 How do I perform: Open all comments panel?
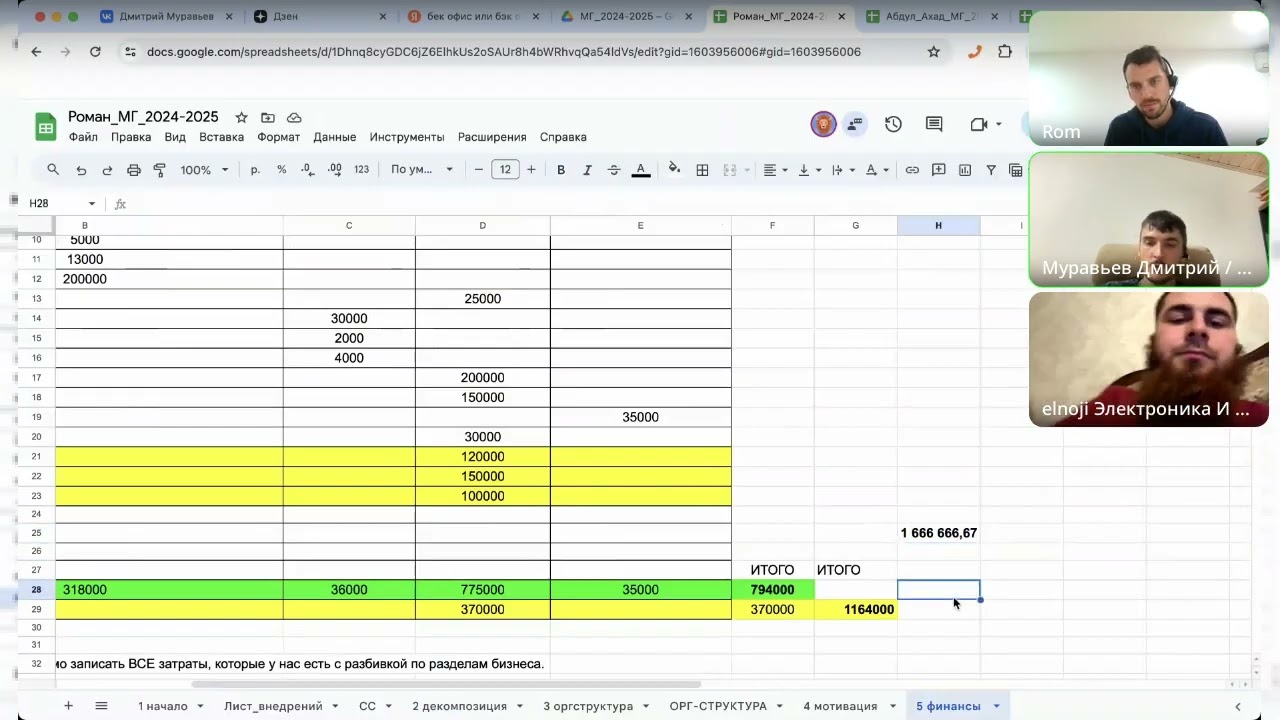pyautogui.click(x=934, y=124)
